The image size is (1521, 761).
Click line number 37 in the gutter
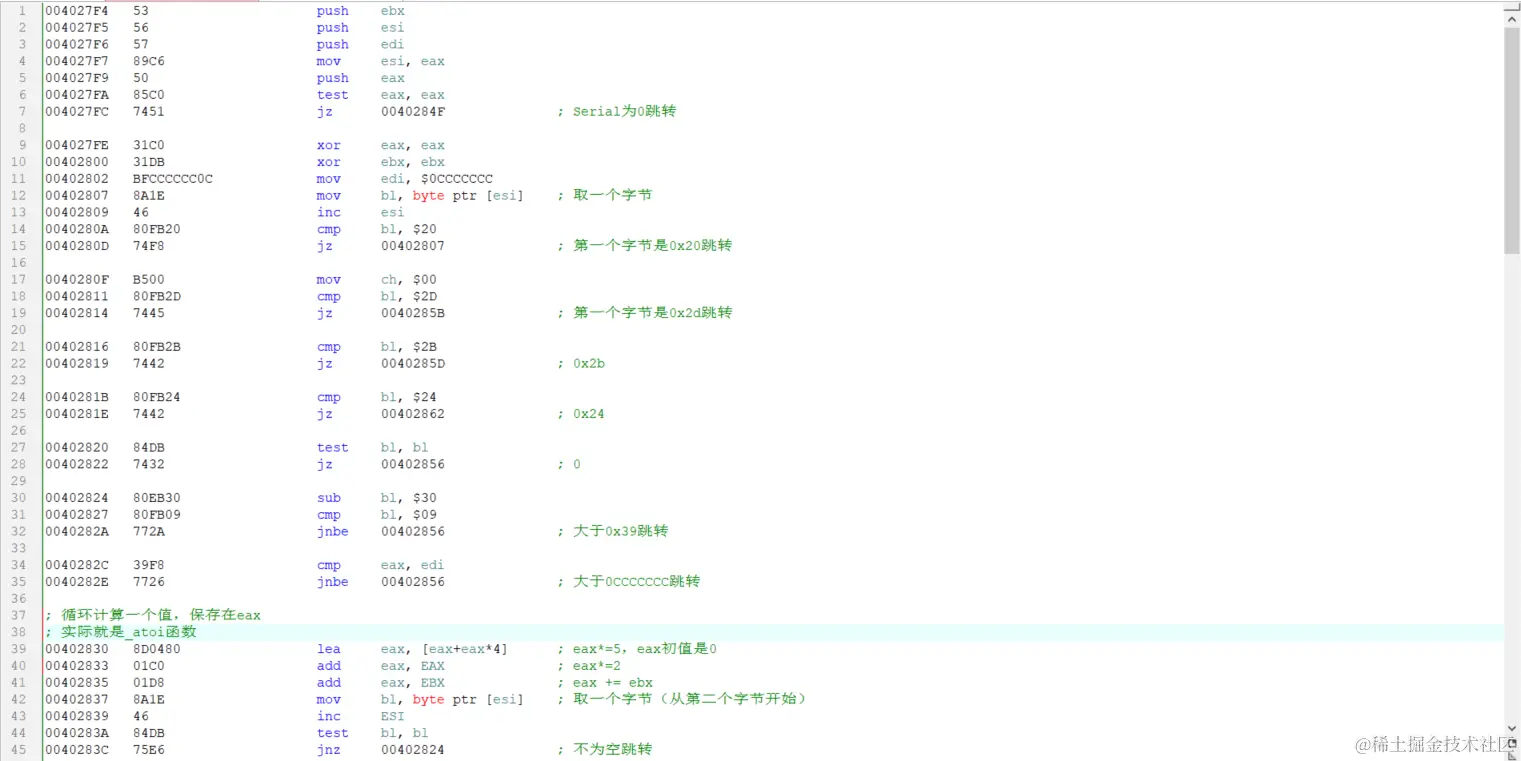tap(21, 615)
